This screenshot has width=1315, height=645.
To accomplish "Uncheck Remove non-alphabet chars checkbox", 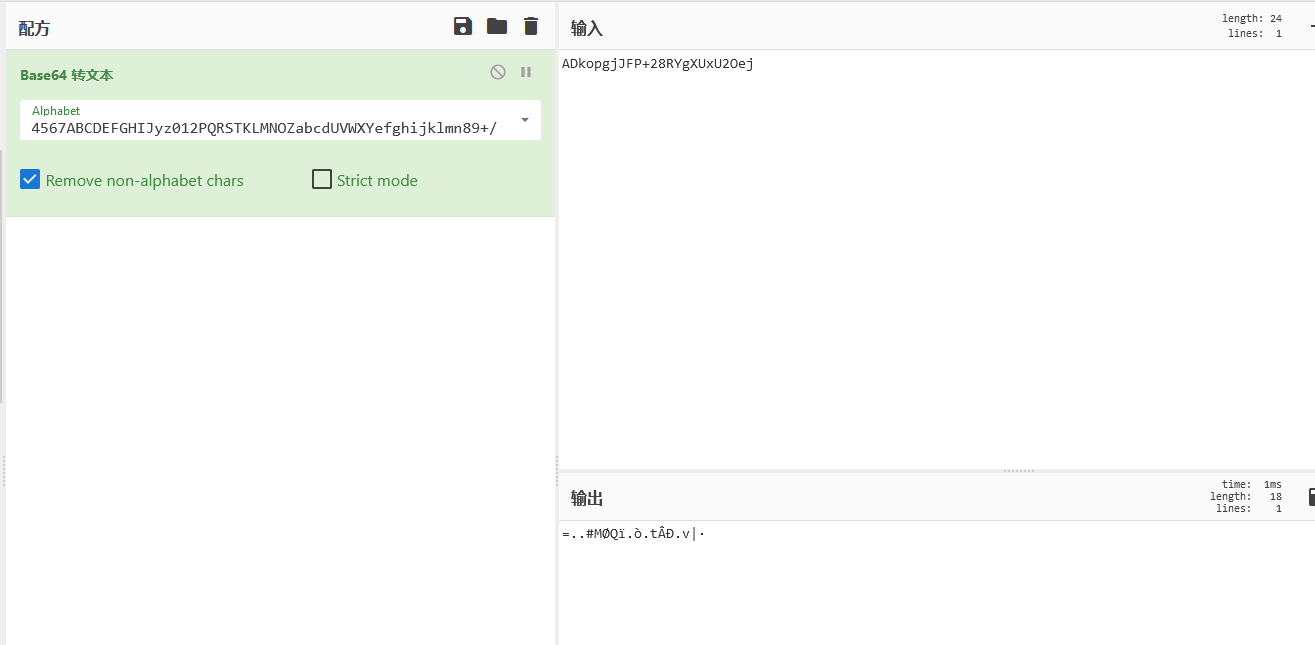I will [30, 180].
